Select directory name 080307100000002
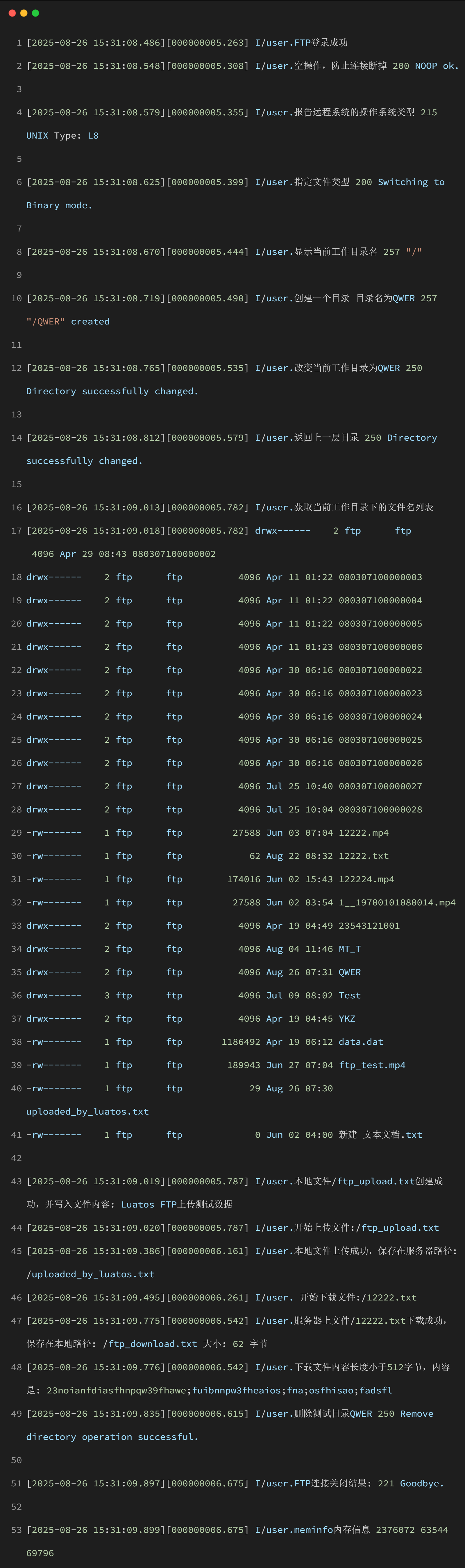This screenshot has width=465, height=1568. (x=174, y=554)
